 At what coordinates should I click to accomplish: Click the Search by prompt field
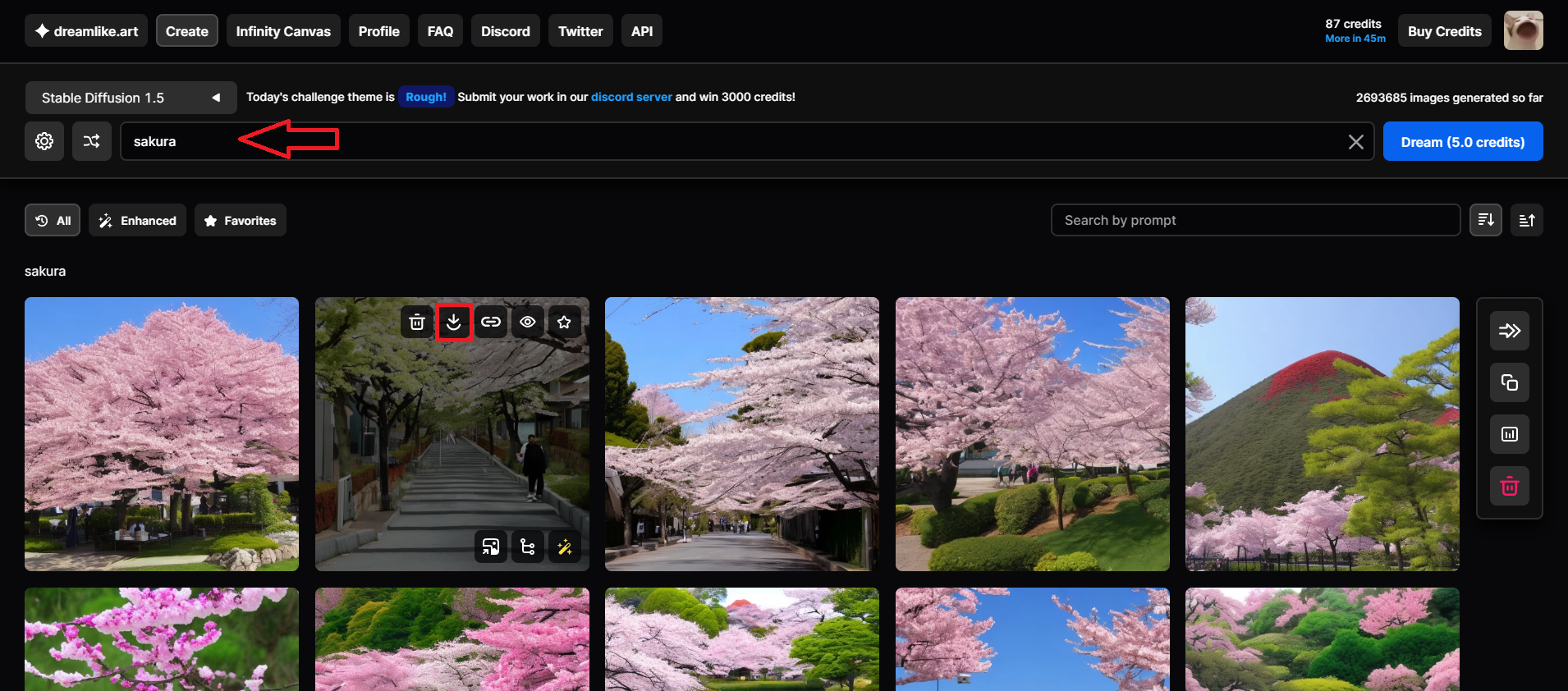1255,220
